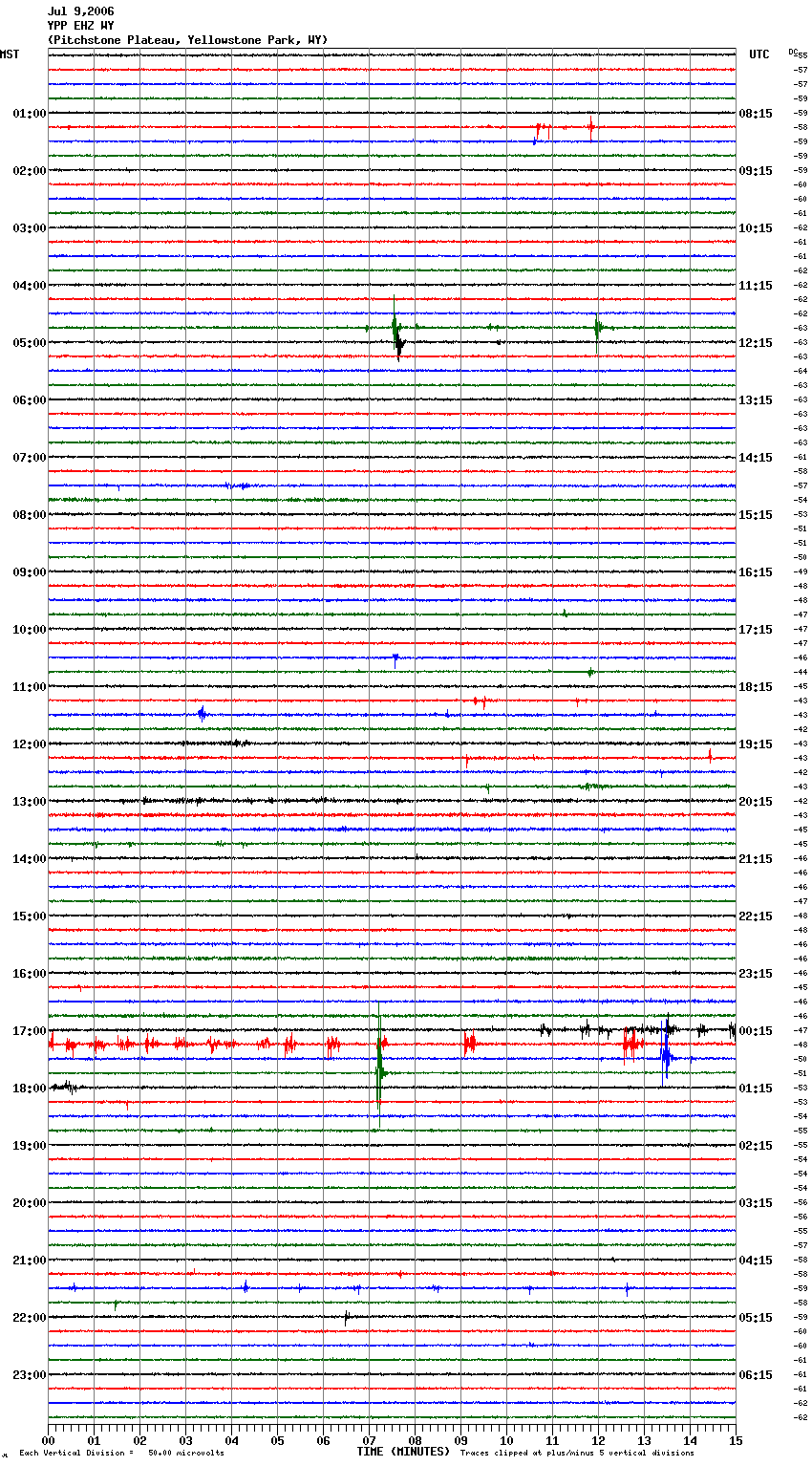Click the "22:15" UTC row label

point(756,916)
